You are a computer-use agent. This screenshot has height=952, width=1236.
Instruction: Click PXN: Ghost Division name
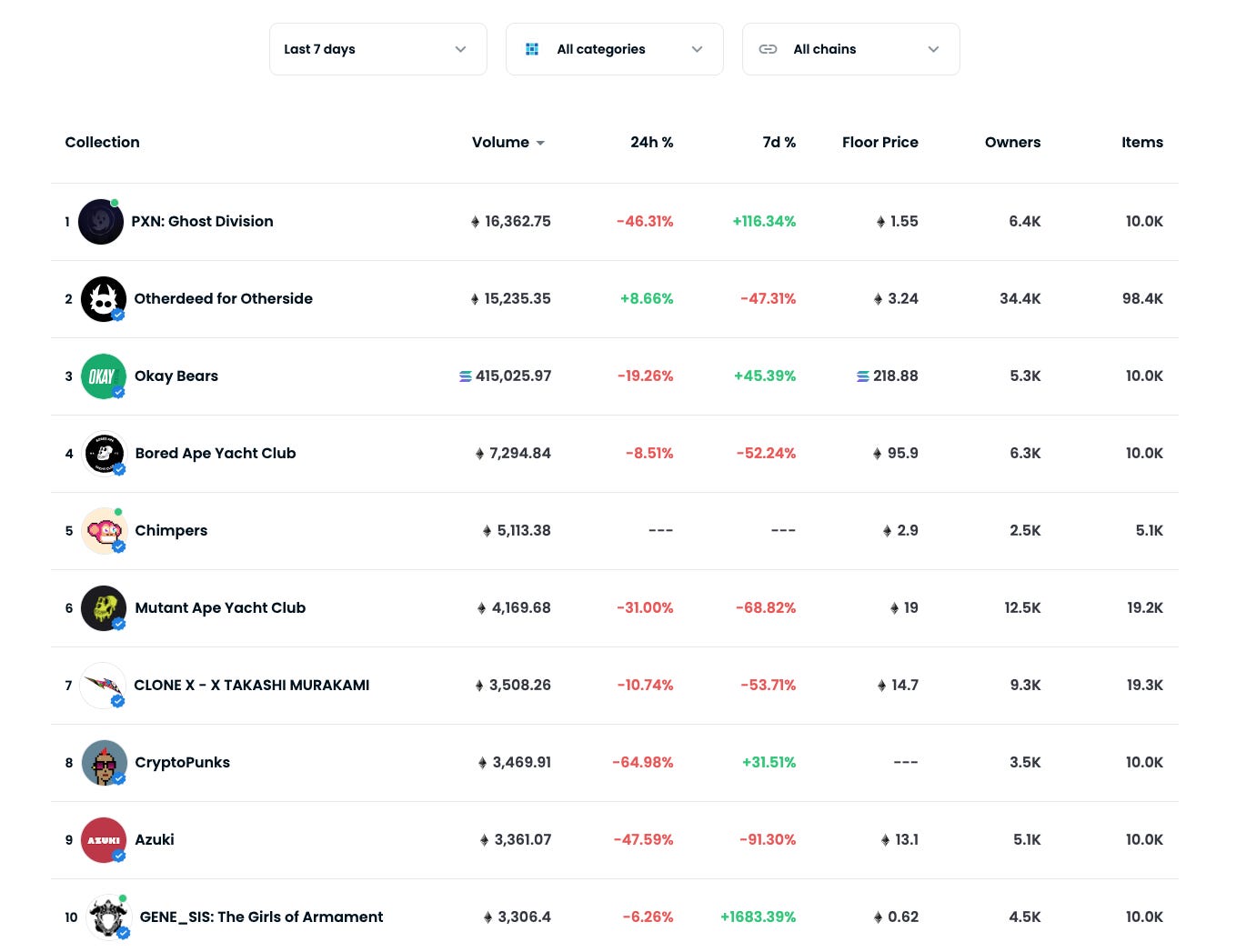202,221
